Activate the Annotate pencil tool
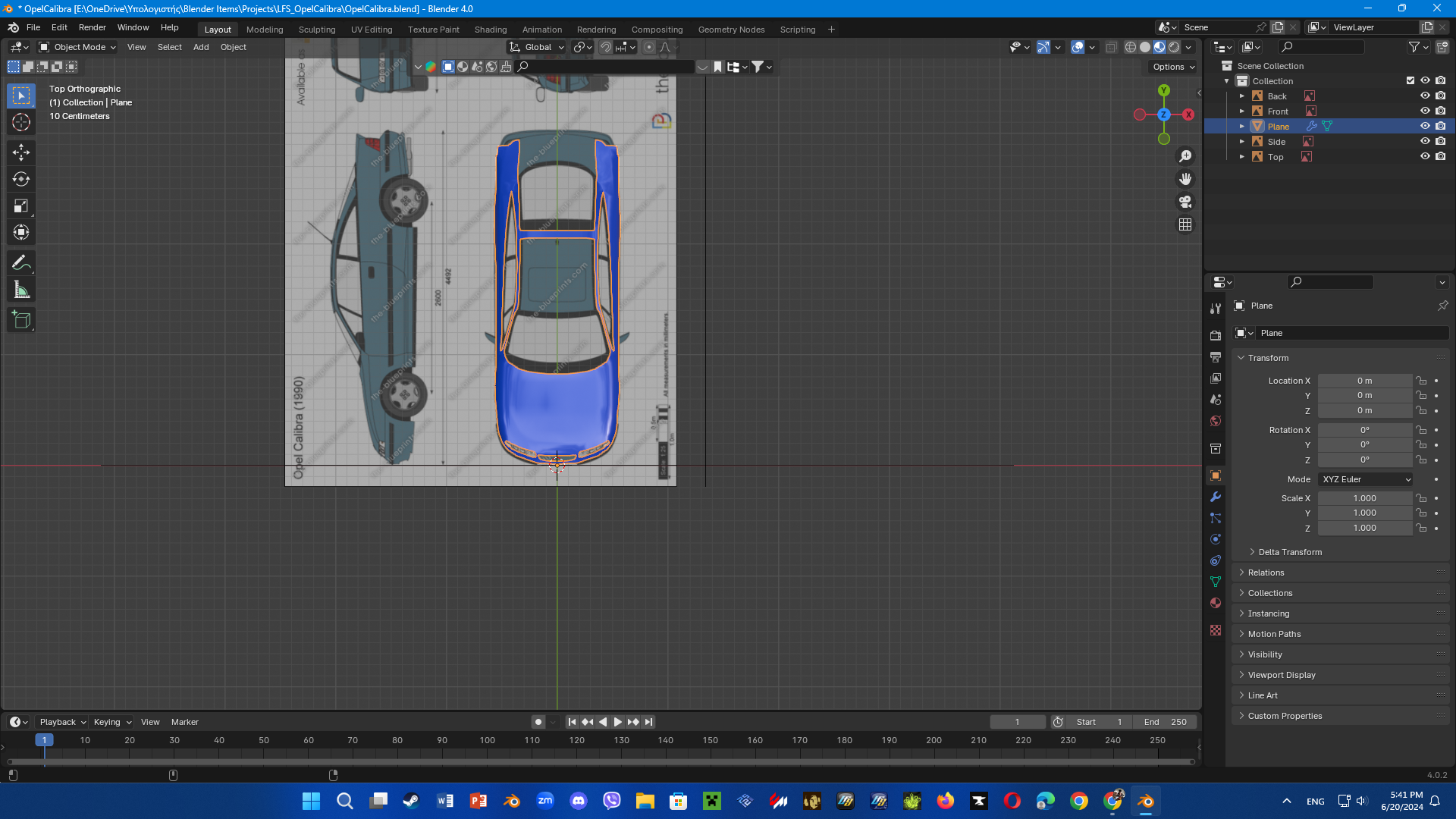The width and height of the screenshot is (1456, 819). [x=21, y=263]
